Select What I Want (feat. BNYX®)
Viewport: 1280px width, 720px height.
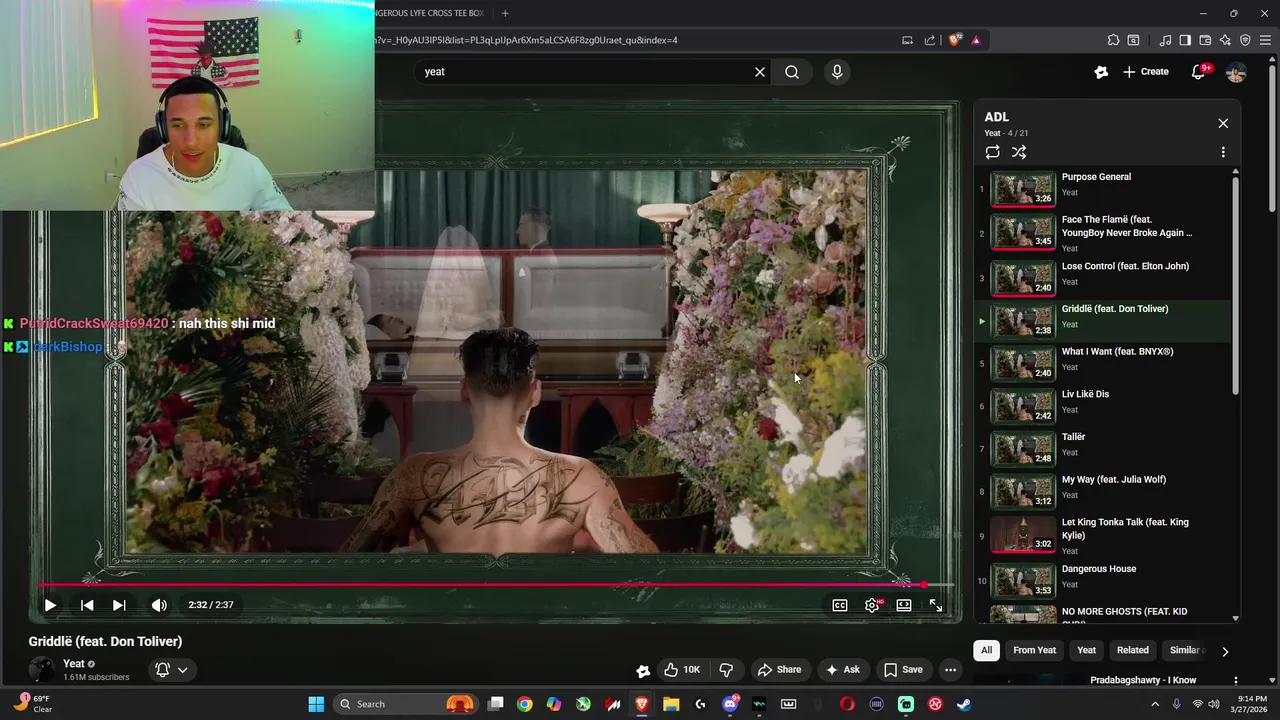click(x=1103, y=363)
